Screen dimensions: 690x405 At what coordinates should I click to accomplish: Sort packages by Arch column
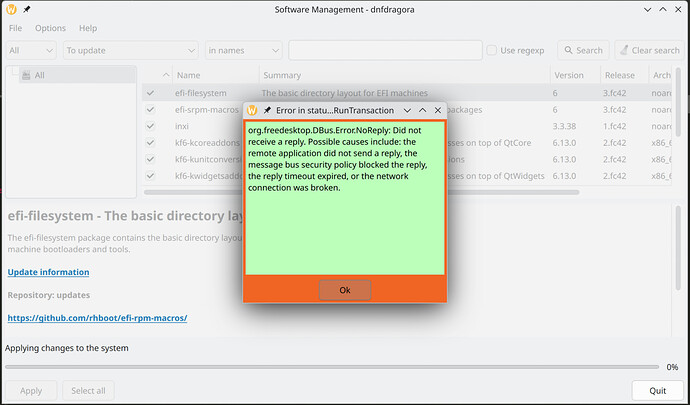661,75
